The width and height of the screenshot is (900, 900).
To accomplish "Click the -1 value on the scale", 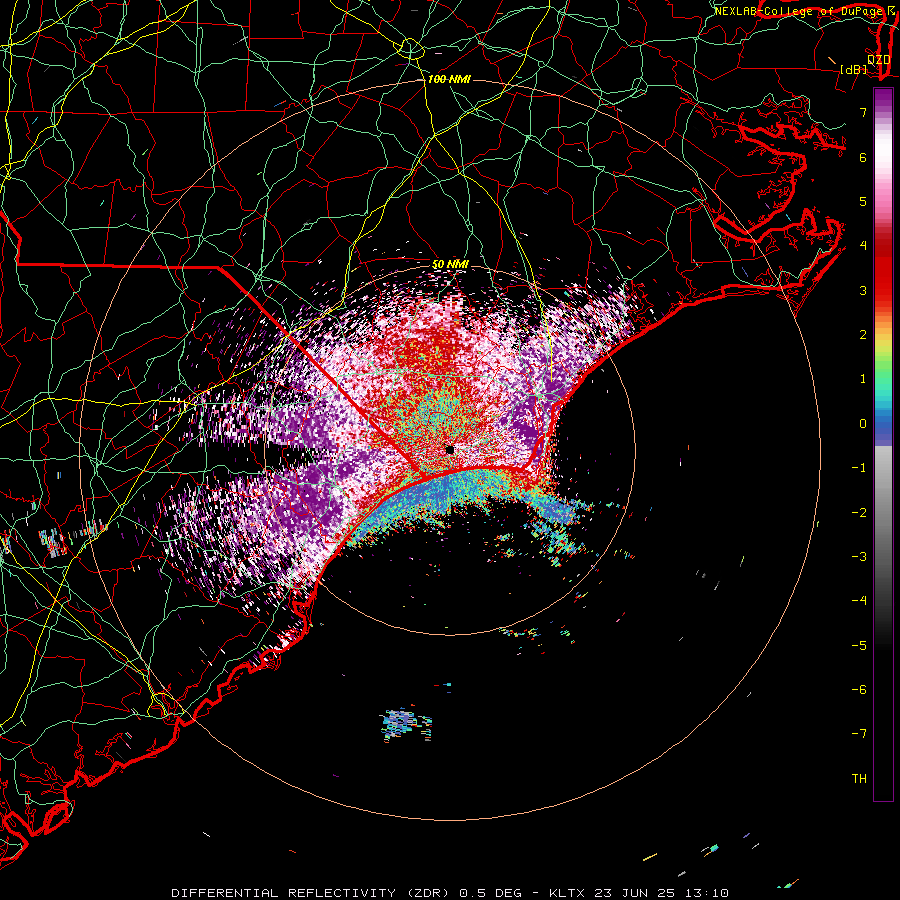I will [x=859, y=468].
